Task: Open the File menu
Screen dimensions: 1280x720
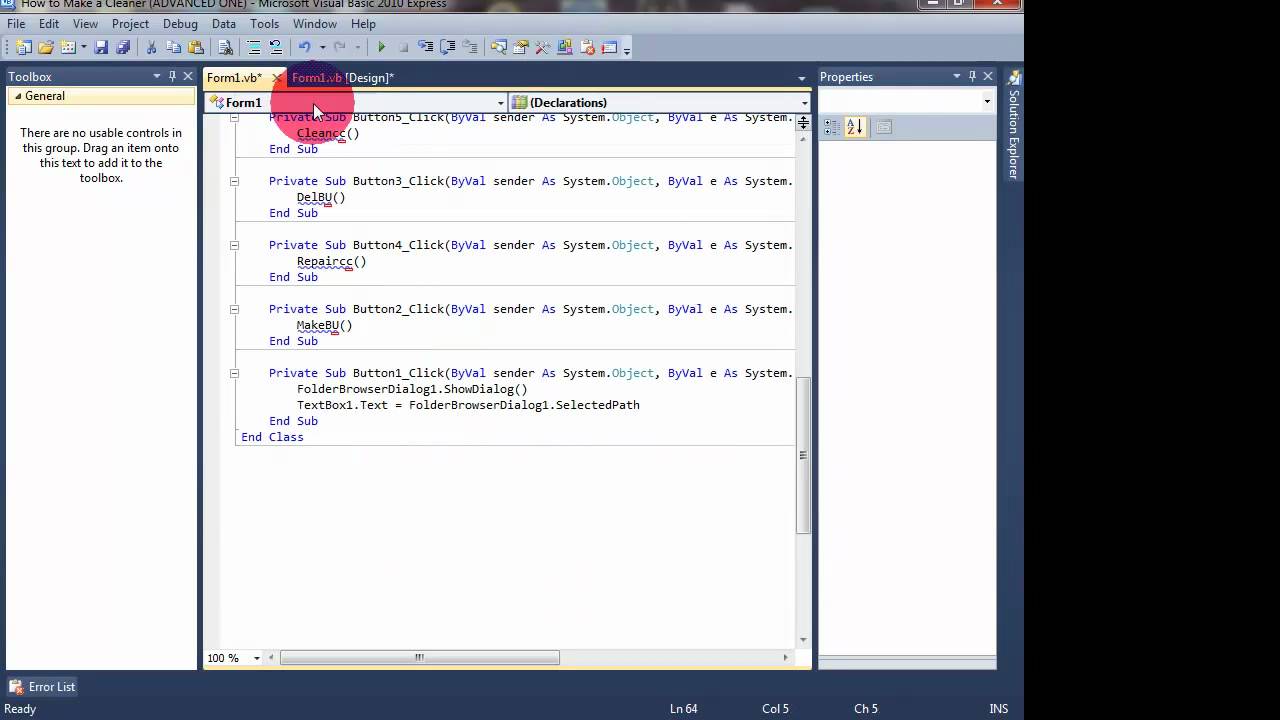Action: [x=16, y=24]
